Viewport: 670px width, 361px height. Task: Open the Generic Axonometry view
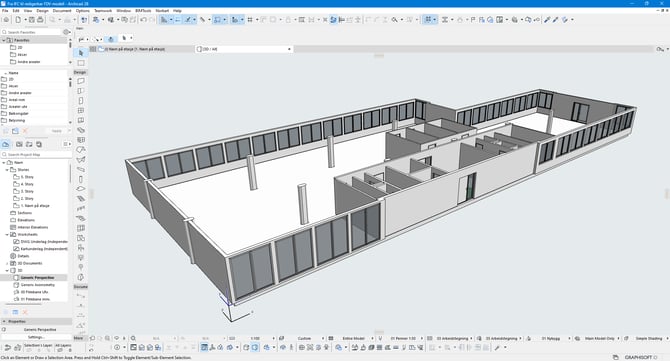(x=38, y=285)
